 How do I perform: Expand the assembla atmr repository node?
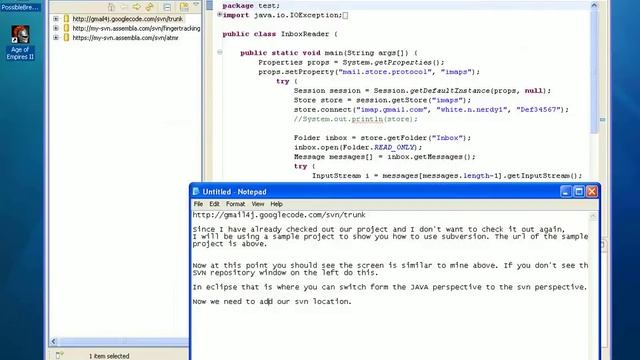coord(56,38)
